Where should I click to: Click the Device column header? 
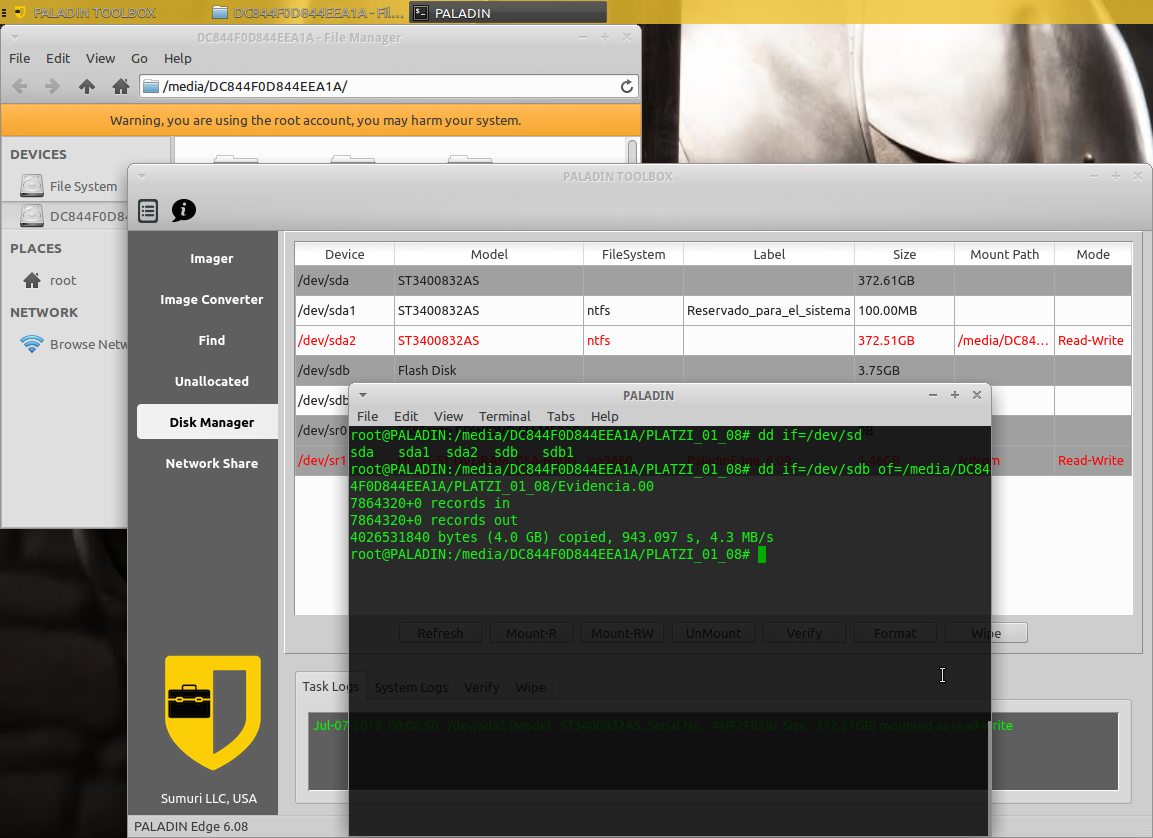[x=344, y=254]
